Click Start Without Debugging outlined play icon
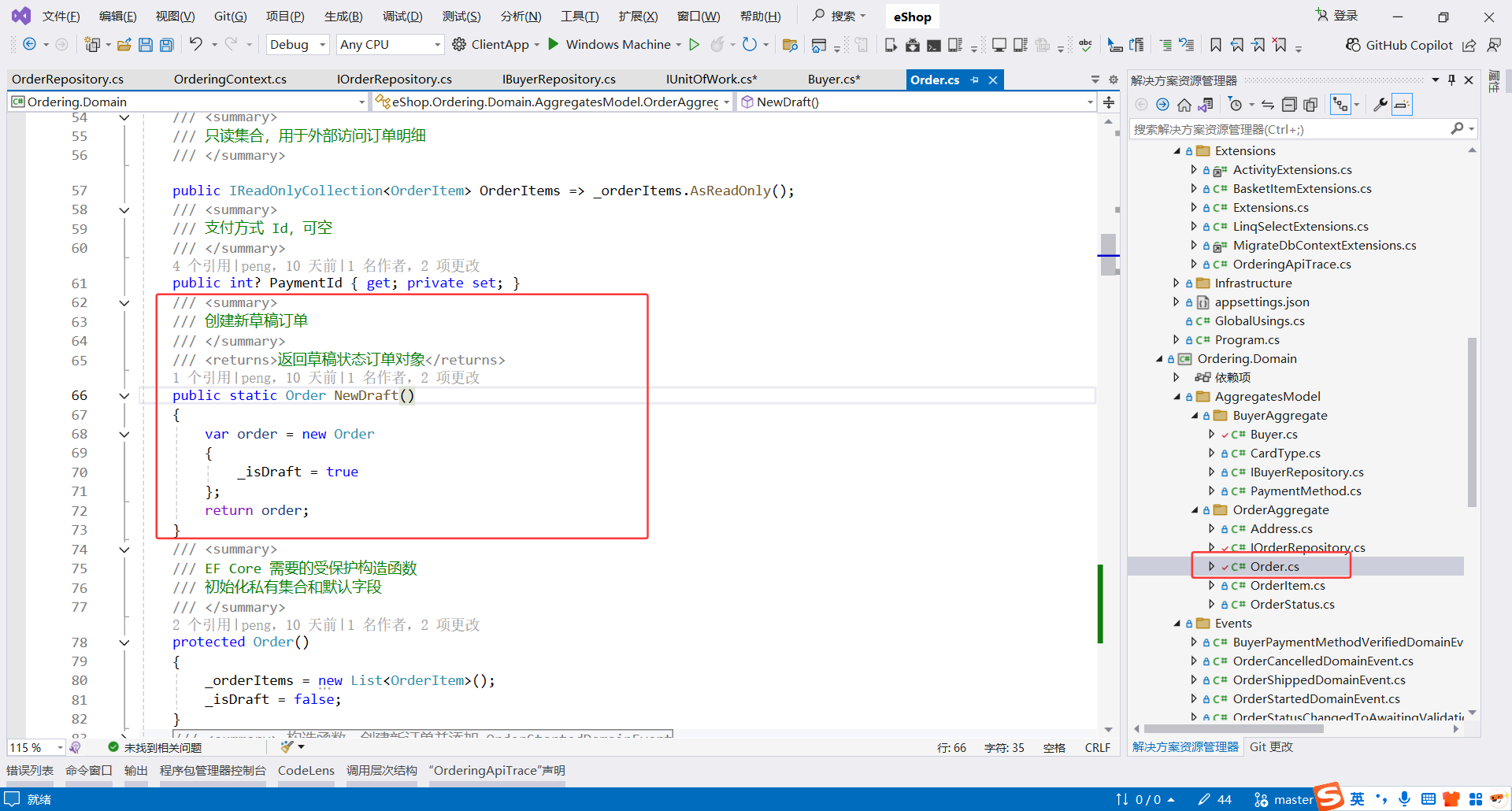This screenshot has height=811, width=1512. pyautogui.click(x=694, y=44)
